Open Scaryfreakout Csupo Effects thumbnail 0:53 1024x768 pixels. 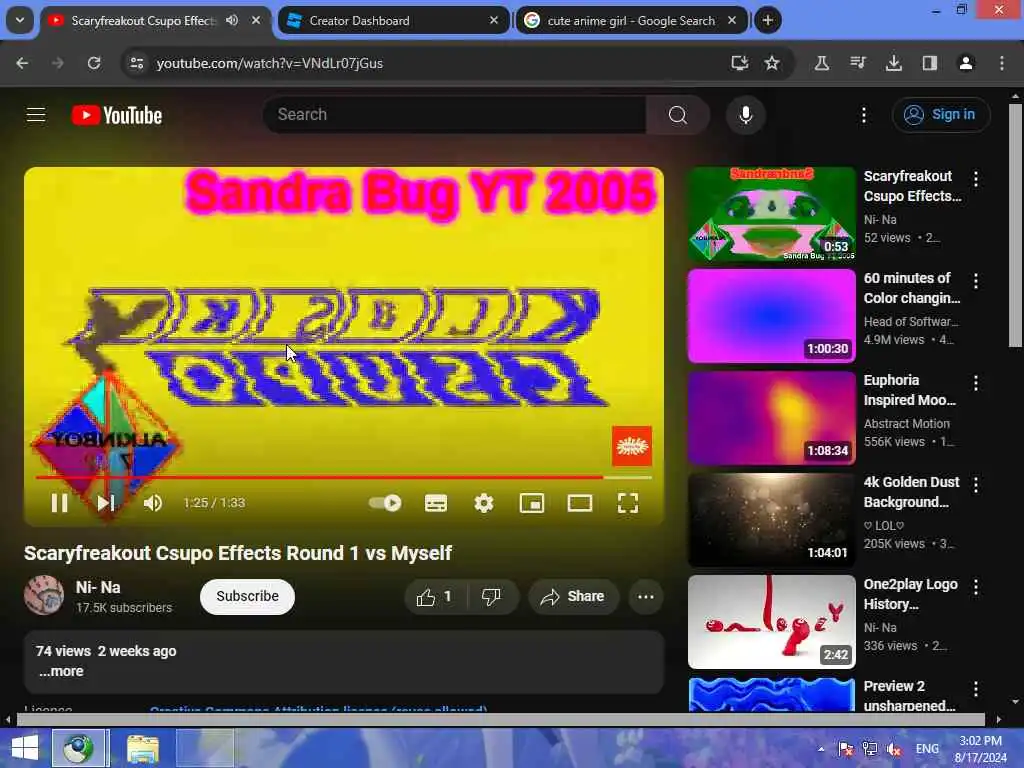pyautogui.click(x=771, y=214)
